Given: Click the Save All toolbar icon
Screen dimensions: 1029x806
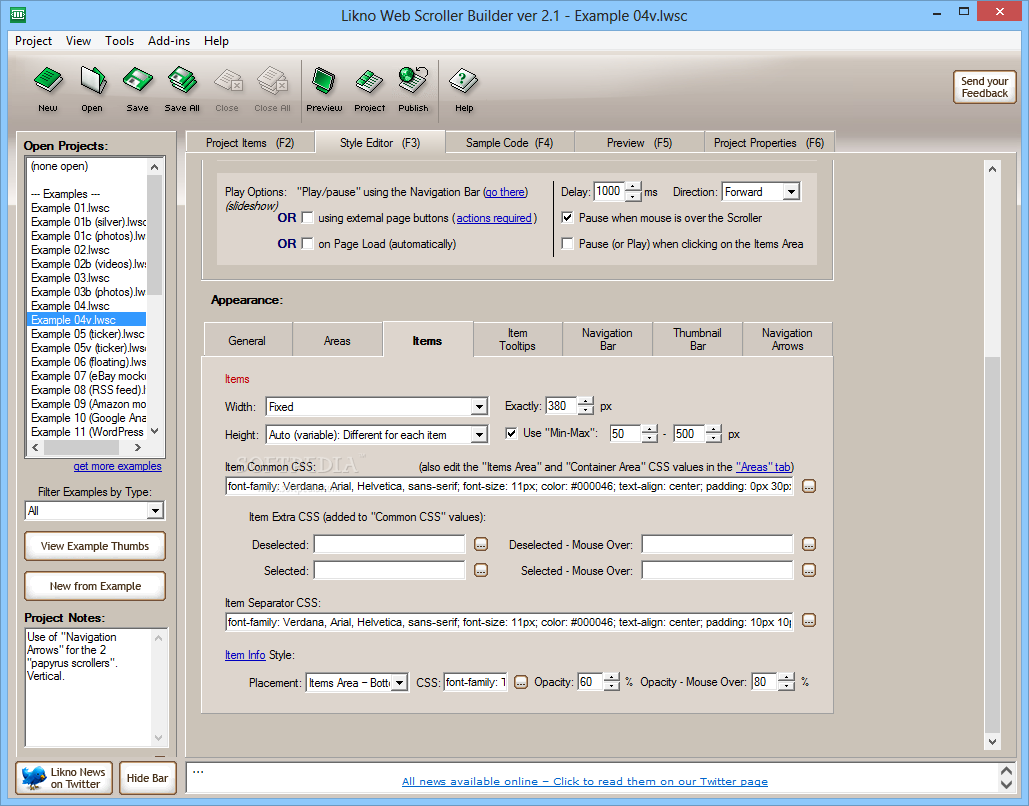Looking at the screenshot, I should [x=182, y=89].
